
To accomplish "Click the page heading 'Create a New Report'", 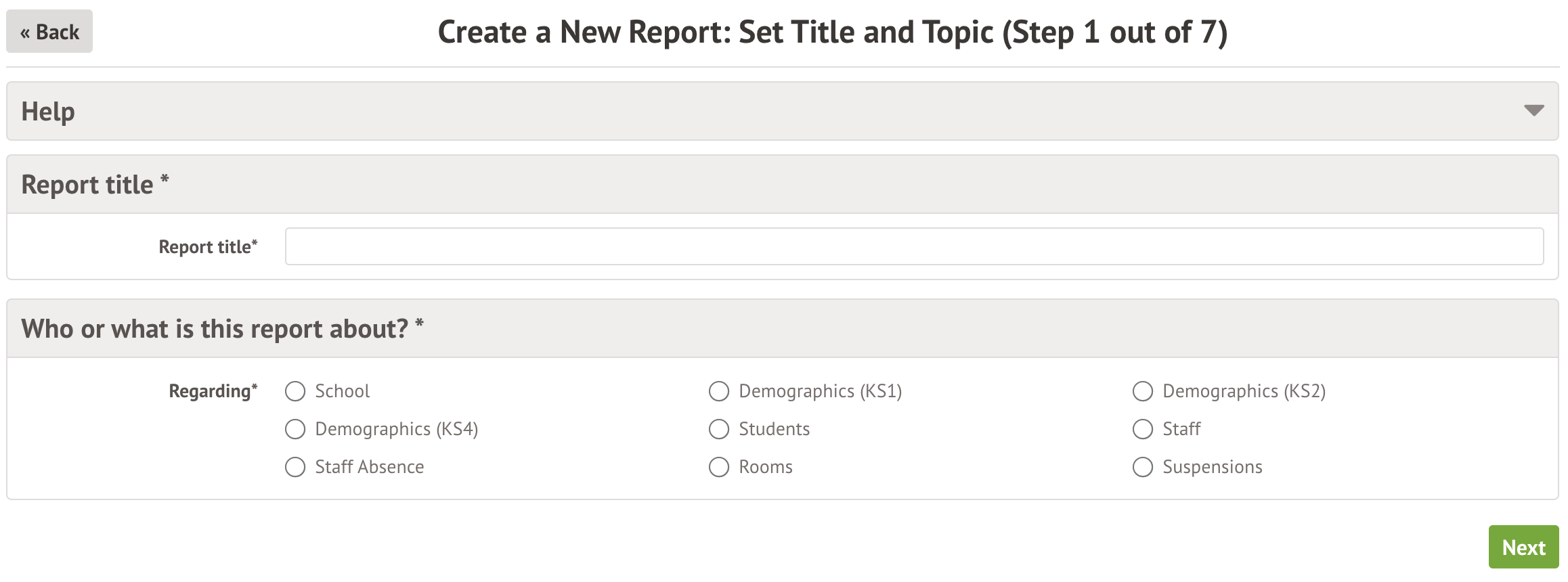I will (x=832, y=32).
